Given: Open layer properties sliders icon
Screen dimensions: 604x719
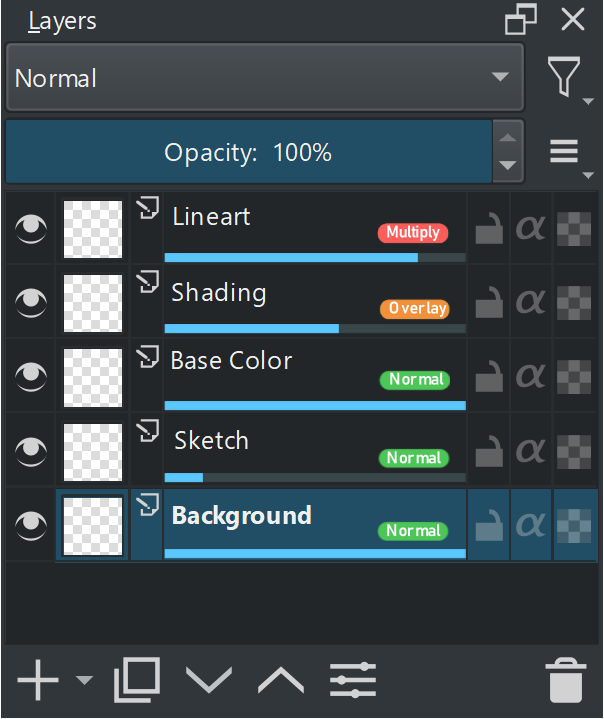Looking at the screenshot, I should [353, 680].
